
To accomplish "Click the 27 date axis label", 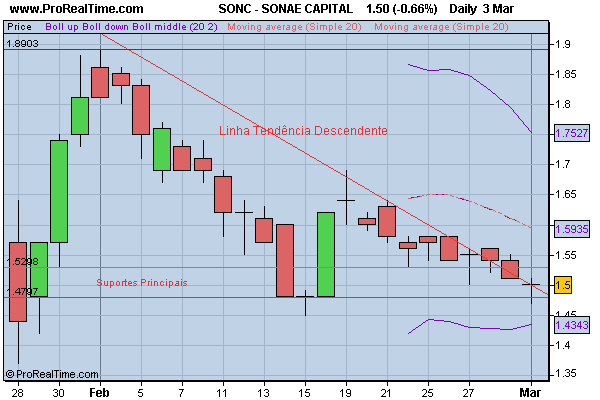I will (x=468, y=393).
